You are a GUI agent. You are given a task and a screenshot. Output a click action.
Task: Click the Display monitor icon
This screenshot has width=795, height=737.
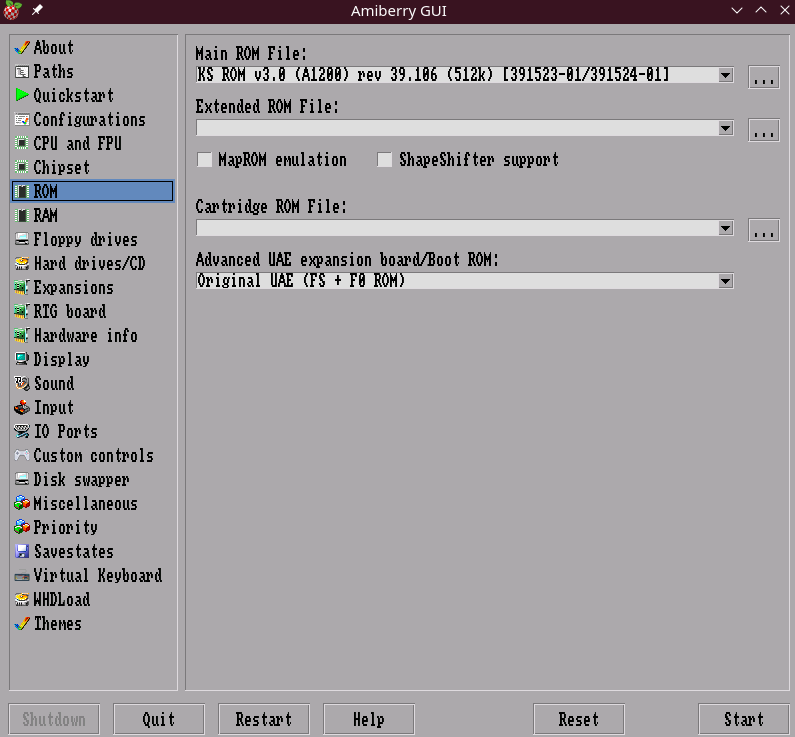coord(22,359)
